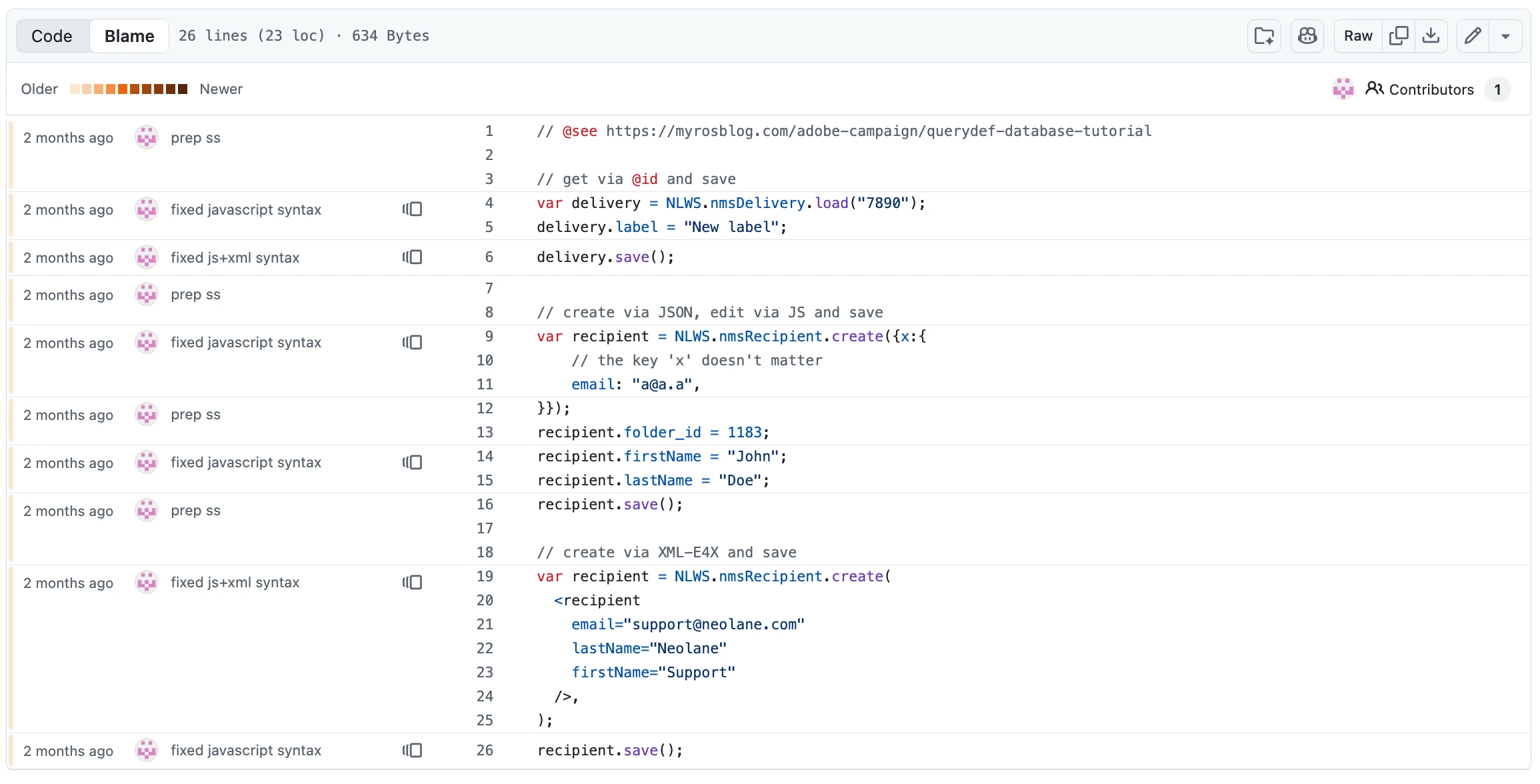1540x784 pixels.
Task: Switch to the Code tab
Action: 52,36
